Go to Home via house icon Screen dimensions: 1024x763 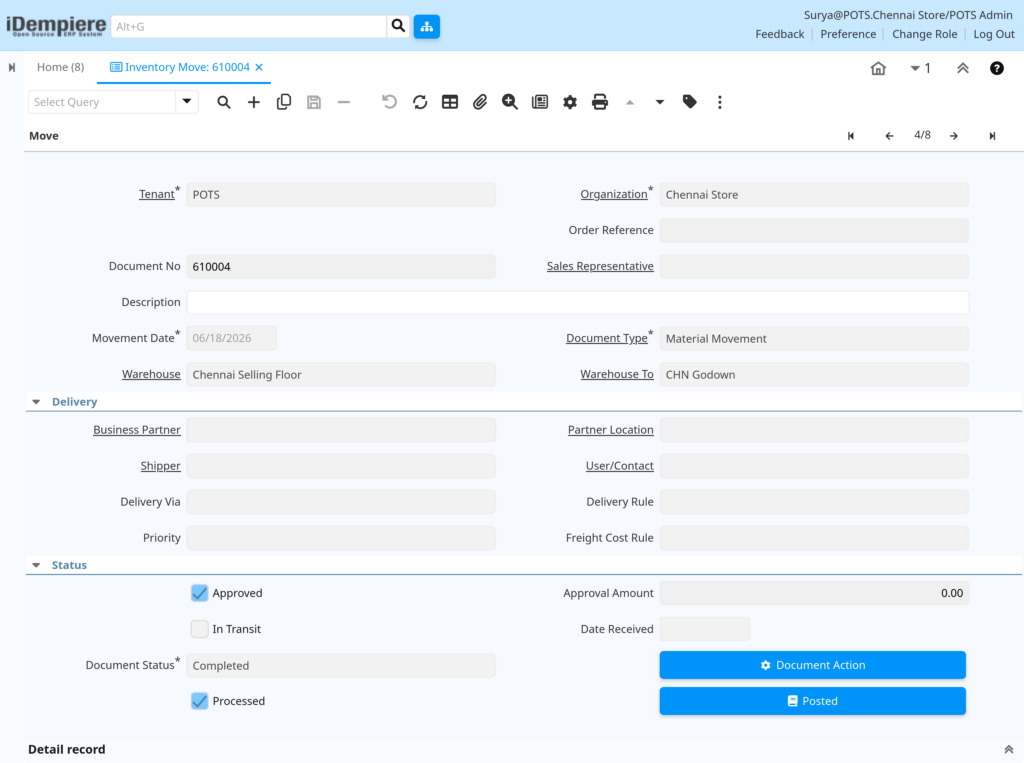pos(878,68)
